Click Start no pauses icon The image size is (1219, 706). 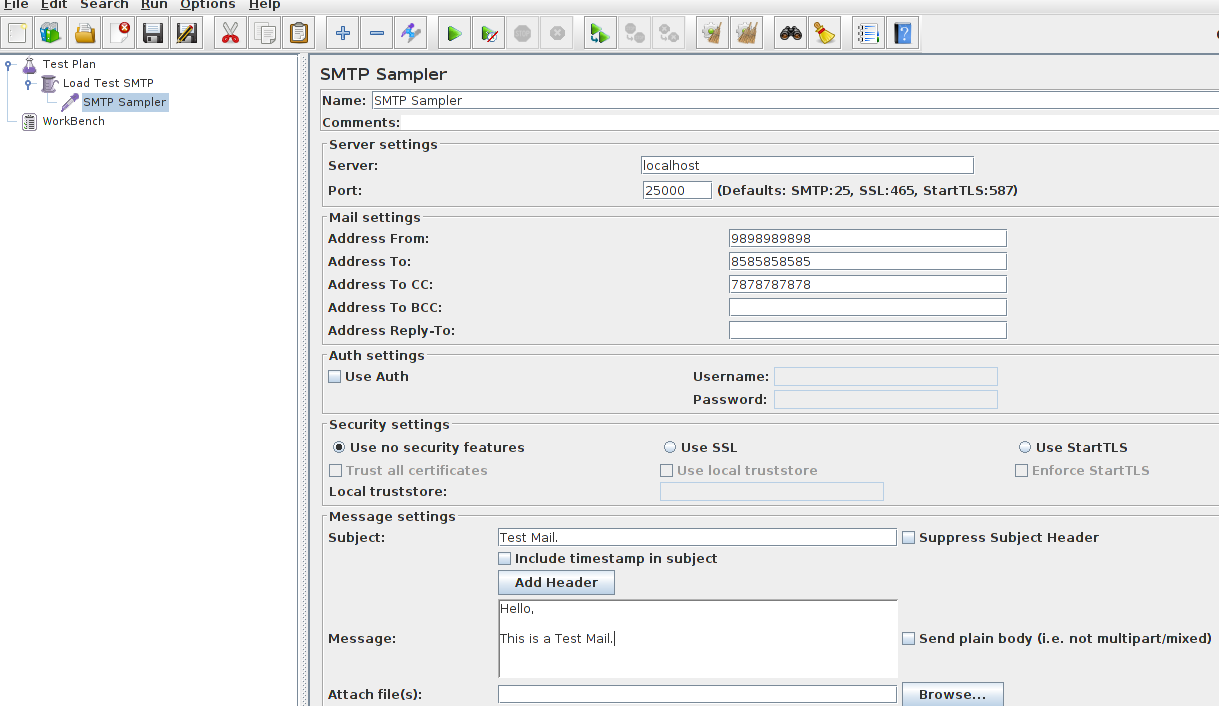pyautogui.click(x=488, y=33)
